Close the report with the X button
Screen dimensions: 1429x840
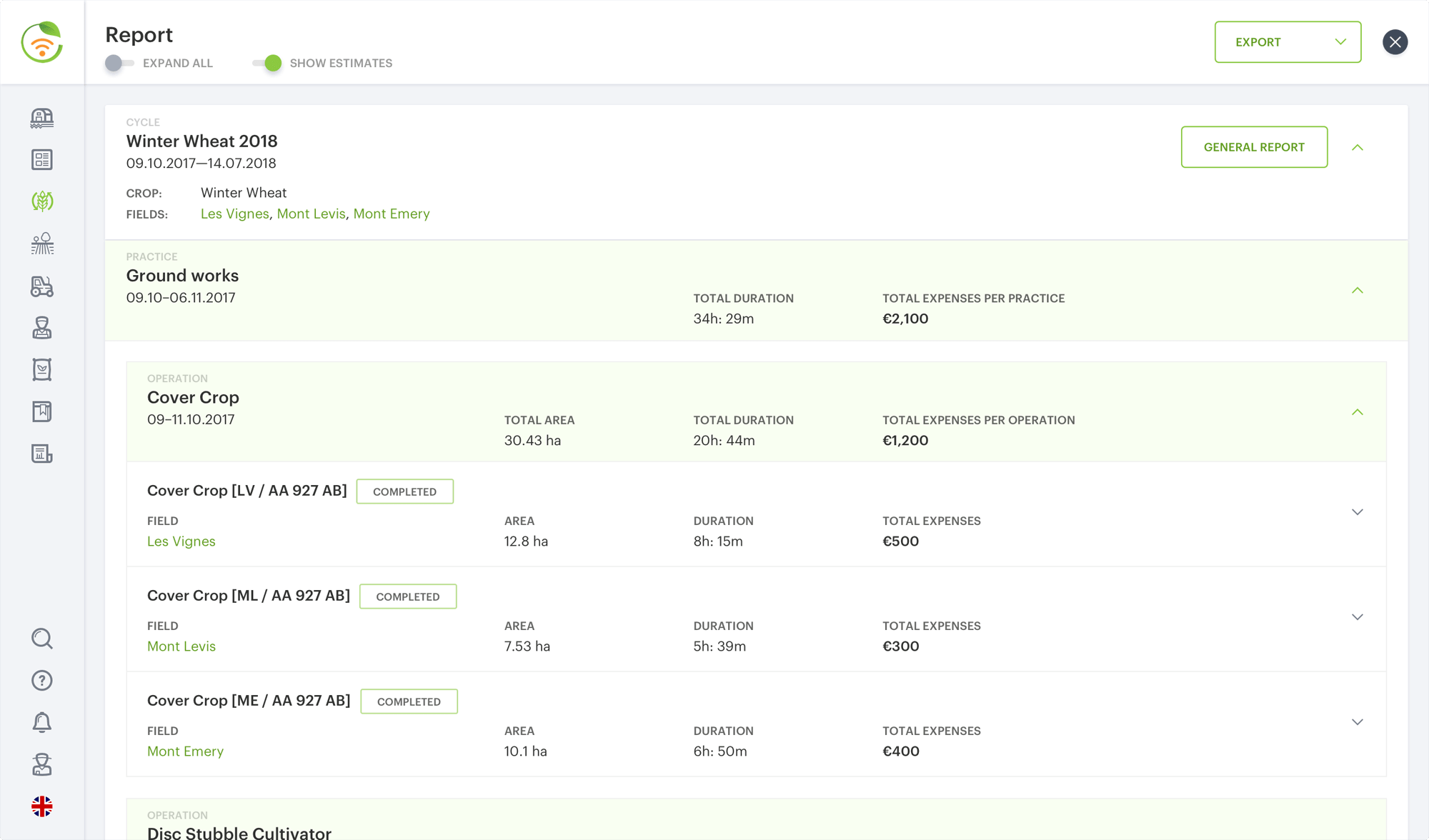[x=1395, y=42]
